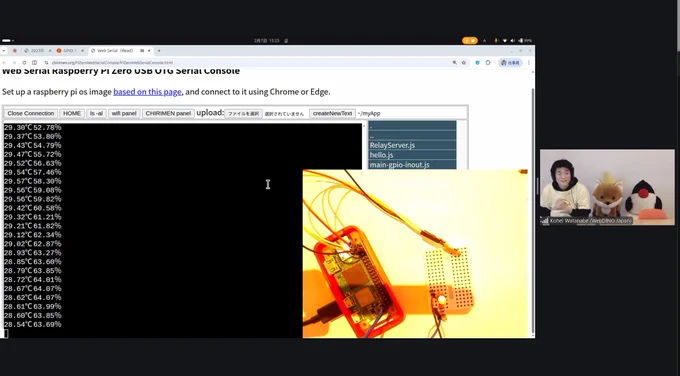Click the HOME button

click(x=72, y=113)
